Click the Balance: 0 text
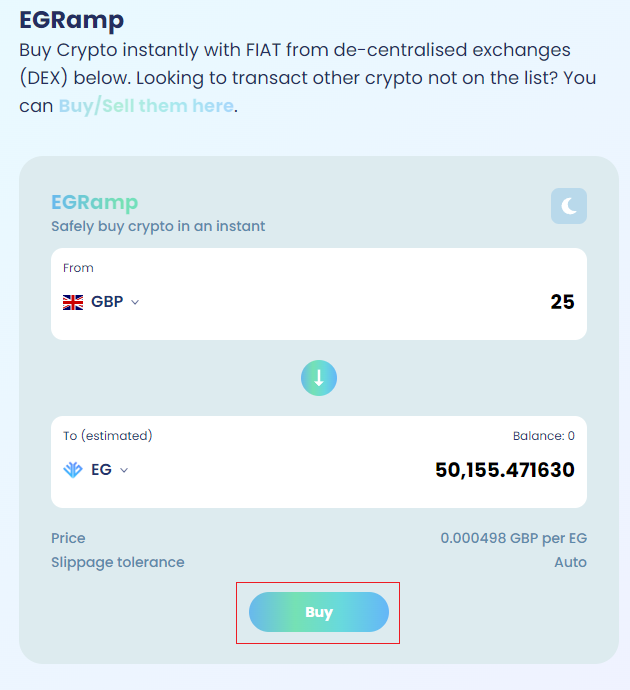Screen dimensions: 630x690 coord(544,436)
